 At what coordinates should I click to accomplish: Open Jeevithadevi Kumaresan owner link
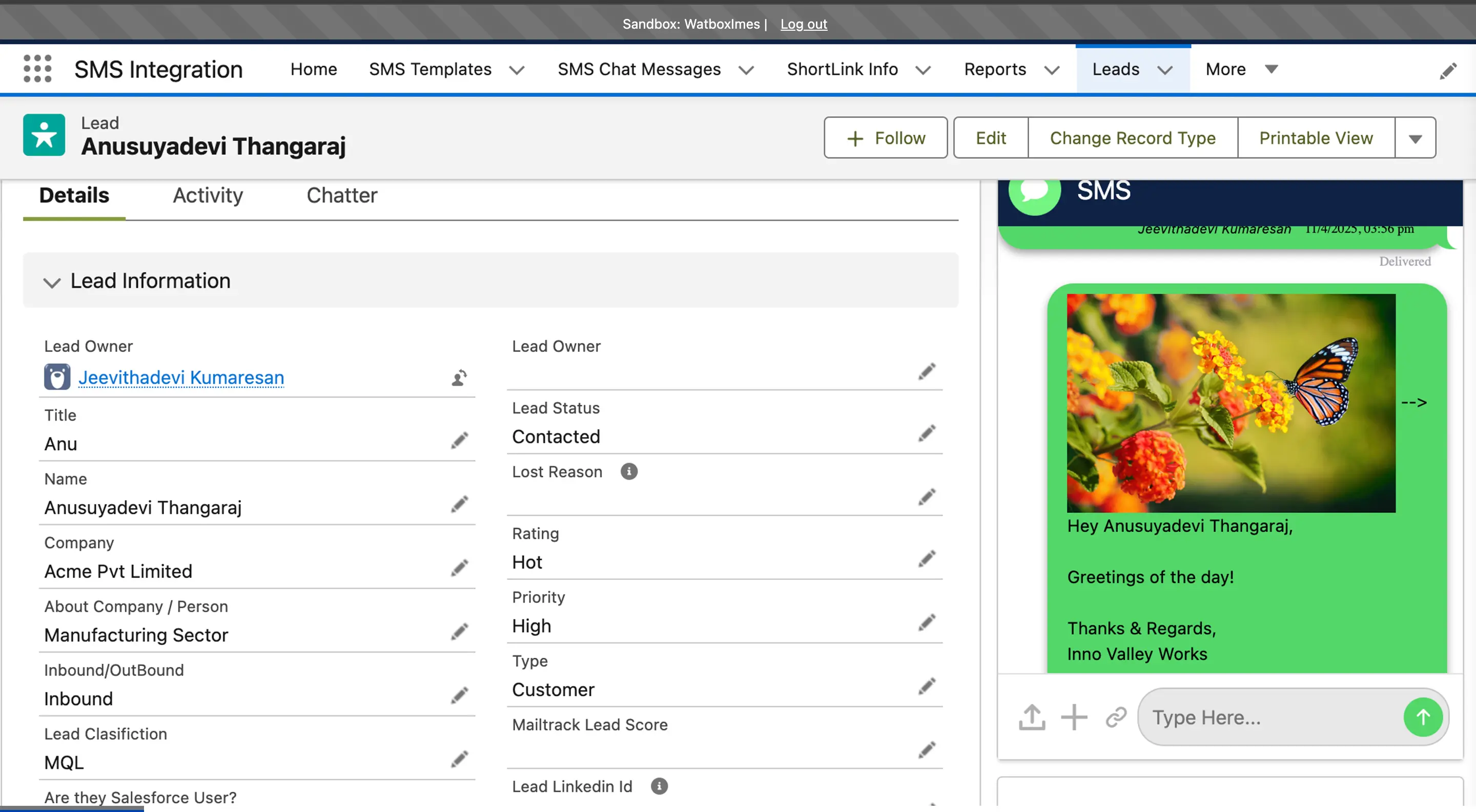(181, 378)
